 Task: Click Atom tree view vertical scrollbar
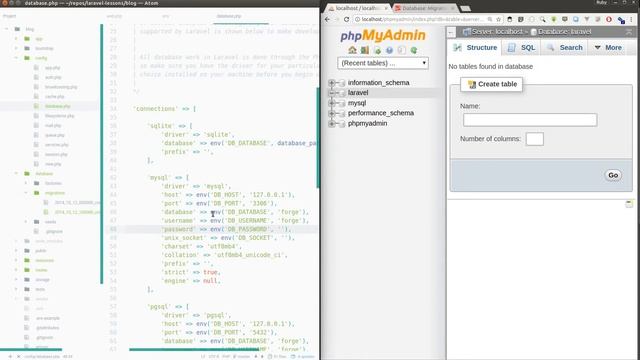point(102,153)
